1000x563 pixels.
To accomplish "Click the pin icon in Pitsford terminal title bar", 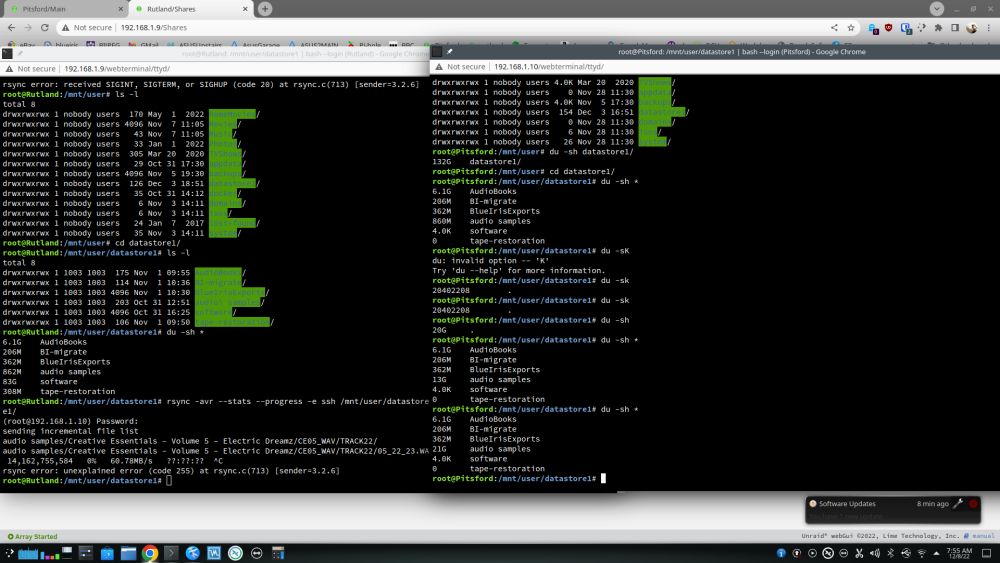I will point(450,52).
